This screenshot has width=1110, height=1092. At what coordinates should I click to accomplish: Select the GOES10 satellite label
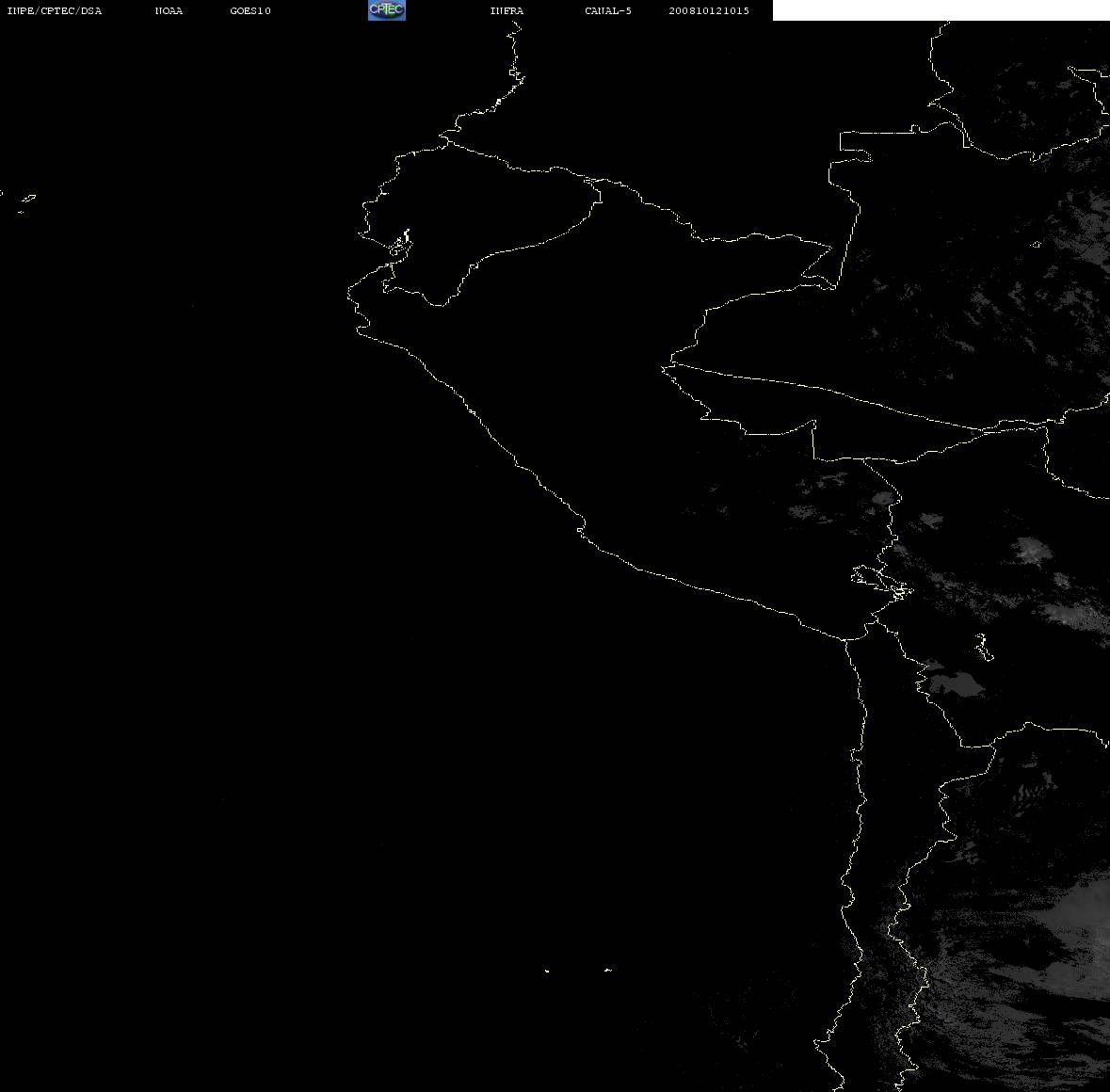pos(249,10)
